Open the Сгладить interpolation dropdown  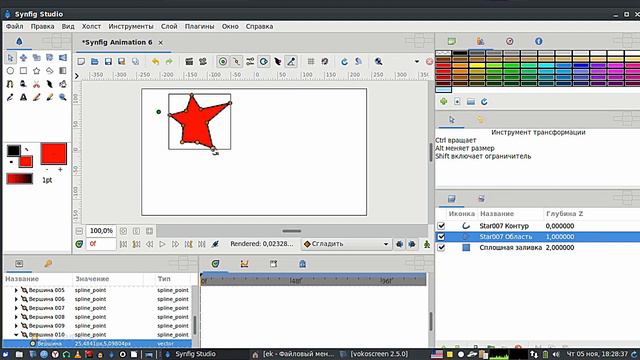(x=347, y=244)
